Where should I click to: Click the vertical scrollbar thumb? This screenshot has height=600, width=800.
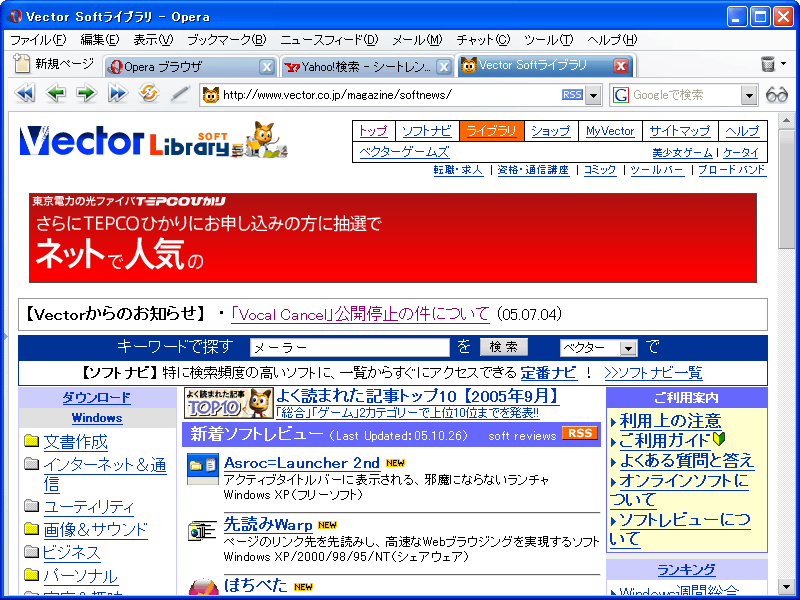click(x=786, y=188)
